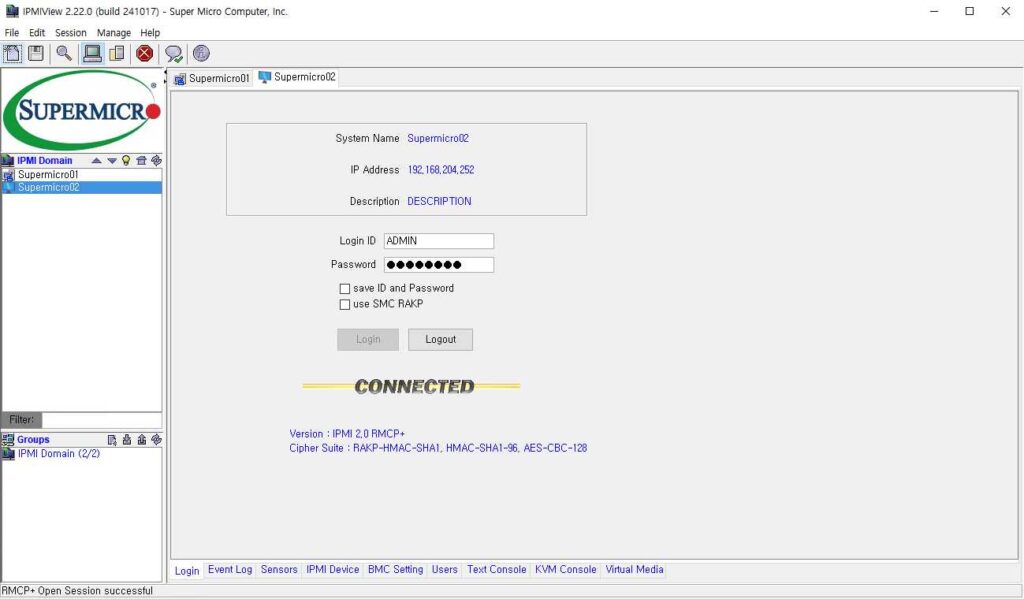Click the house icon in IPMI Domain header
Viewport: 1024px width, 599px height.
click(x=141, y=161)
